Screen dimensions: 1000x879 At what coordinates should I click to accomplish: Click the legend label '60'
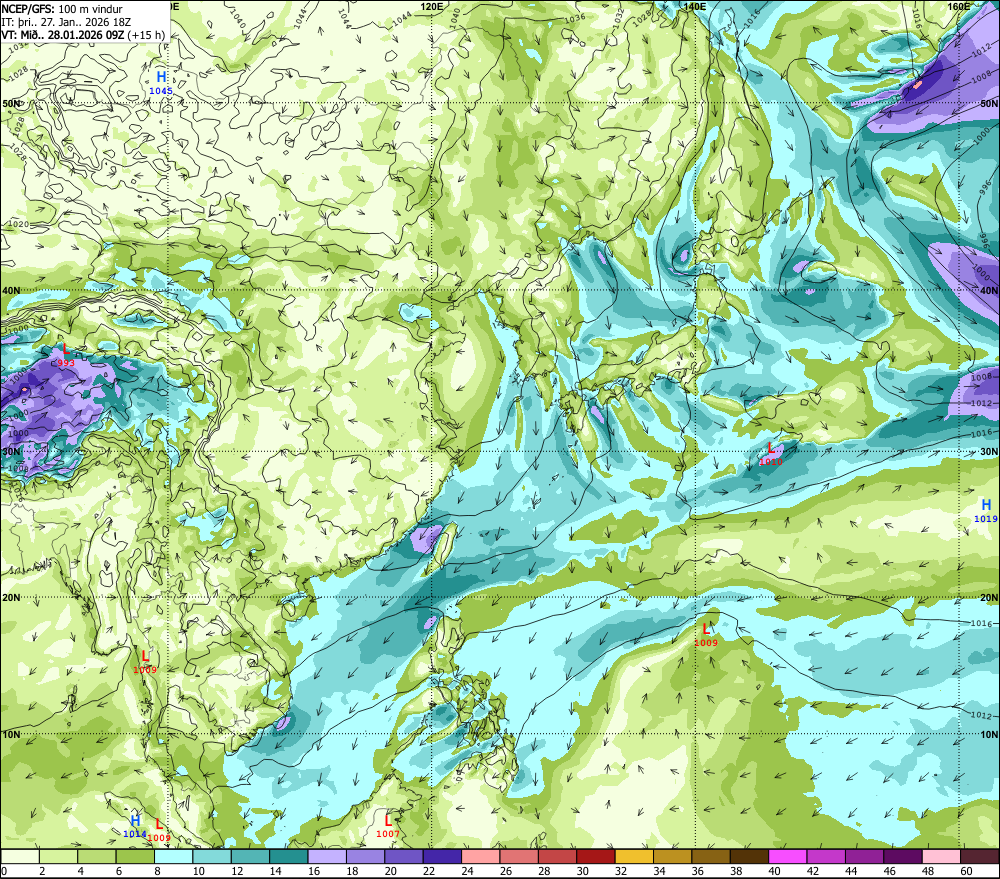[966, 871]
